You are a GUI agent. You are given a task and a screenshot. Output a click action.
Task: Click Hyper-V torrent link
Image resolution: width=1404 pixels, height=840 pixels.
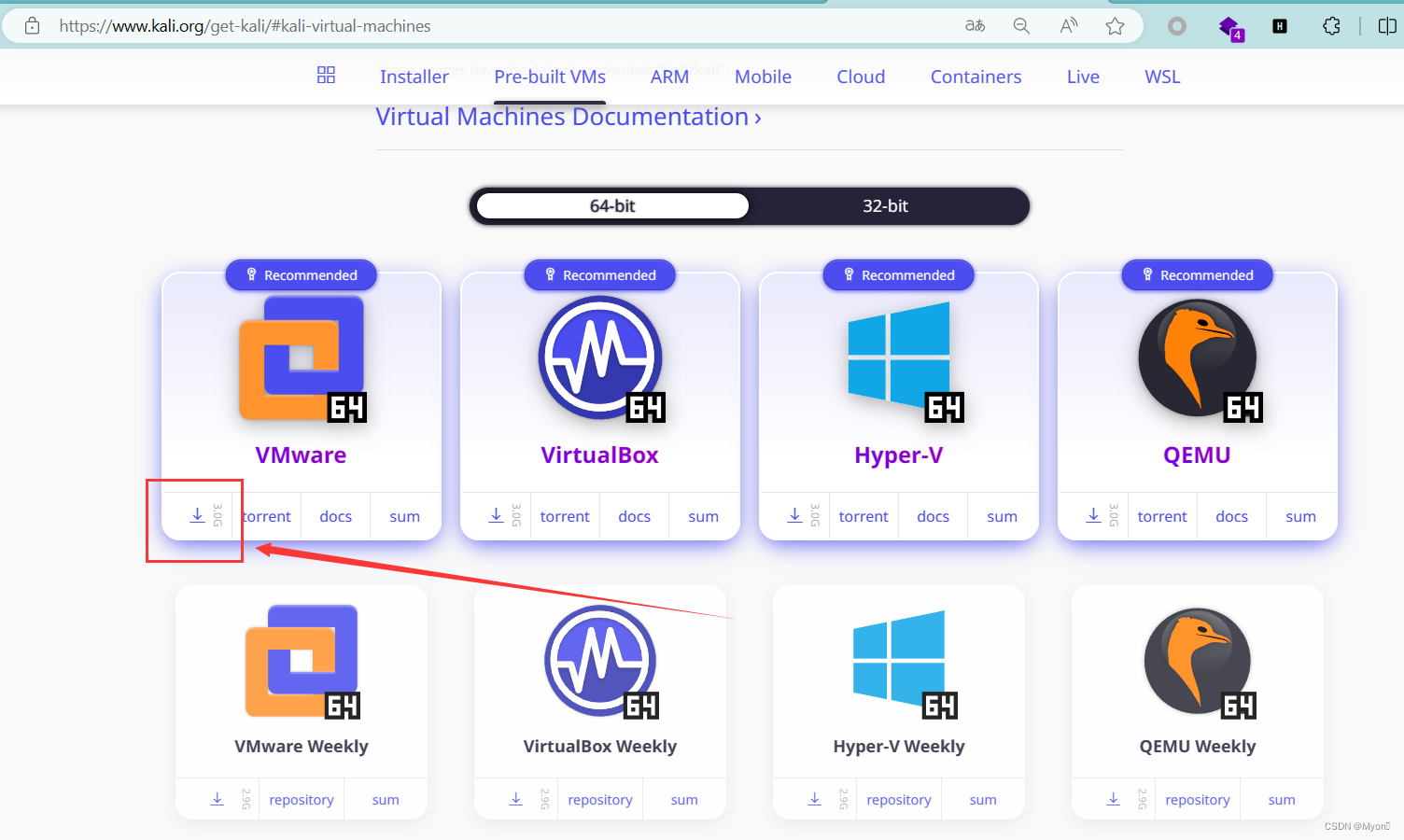point(863,516)
